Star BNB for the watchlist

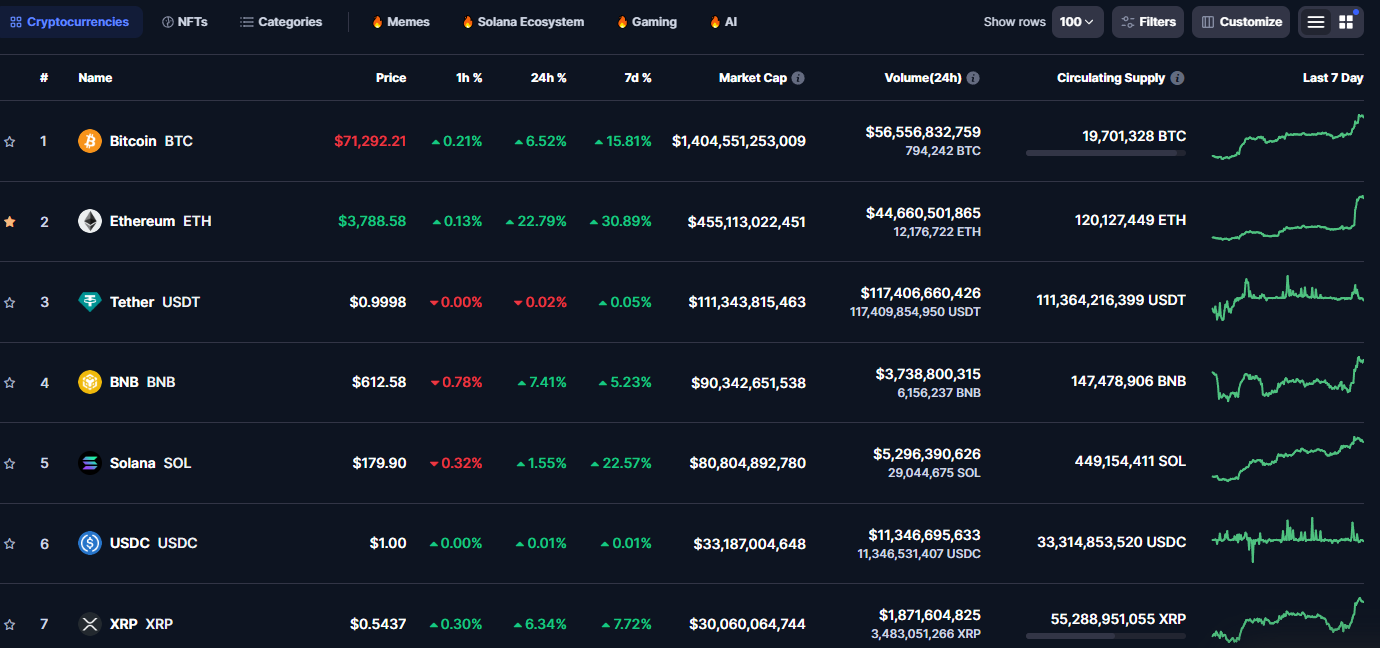pos(10,383)
